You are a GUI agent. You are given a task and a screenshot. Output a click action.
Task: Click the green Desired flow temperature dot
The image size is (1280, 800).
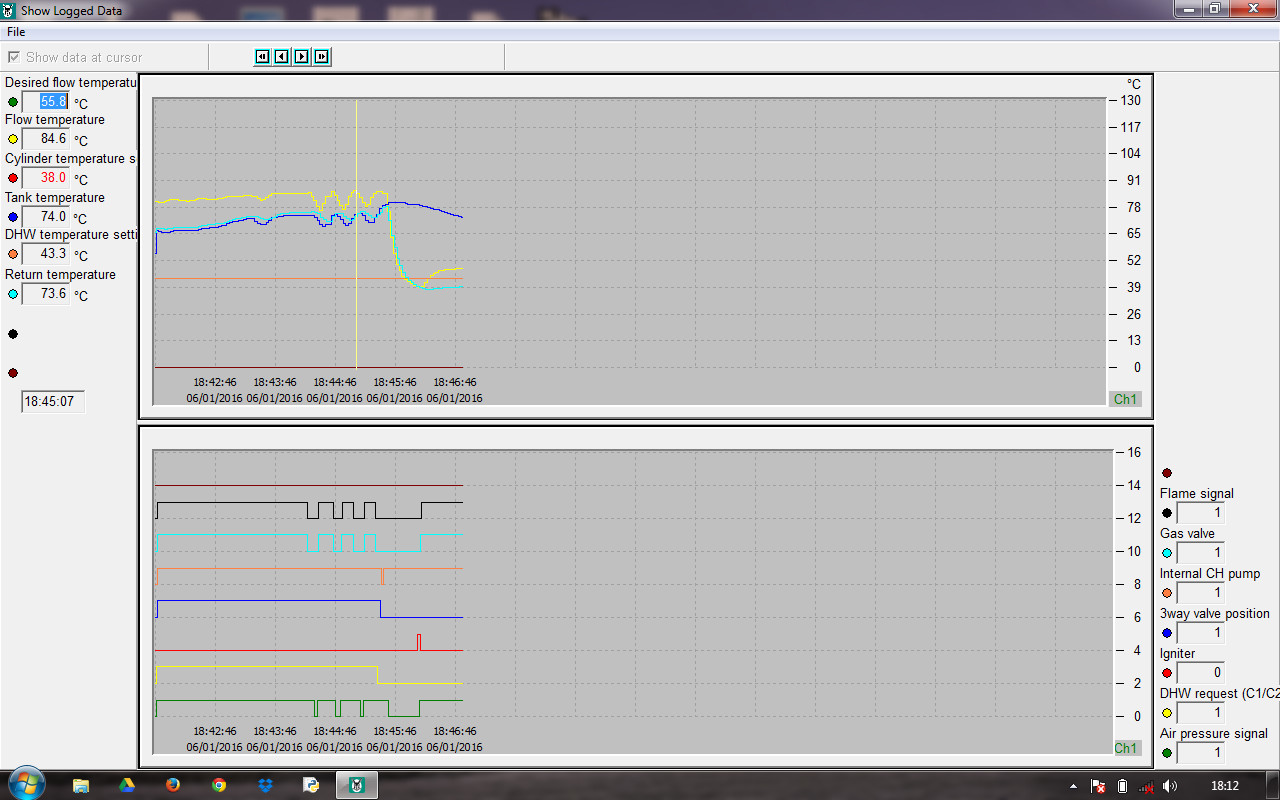tap(13, 102)
